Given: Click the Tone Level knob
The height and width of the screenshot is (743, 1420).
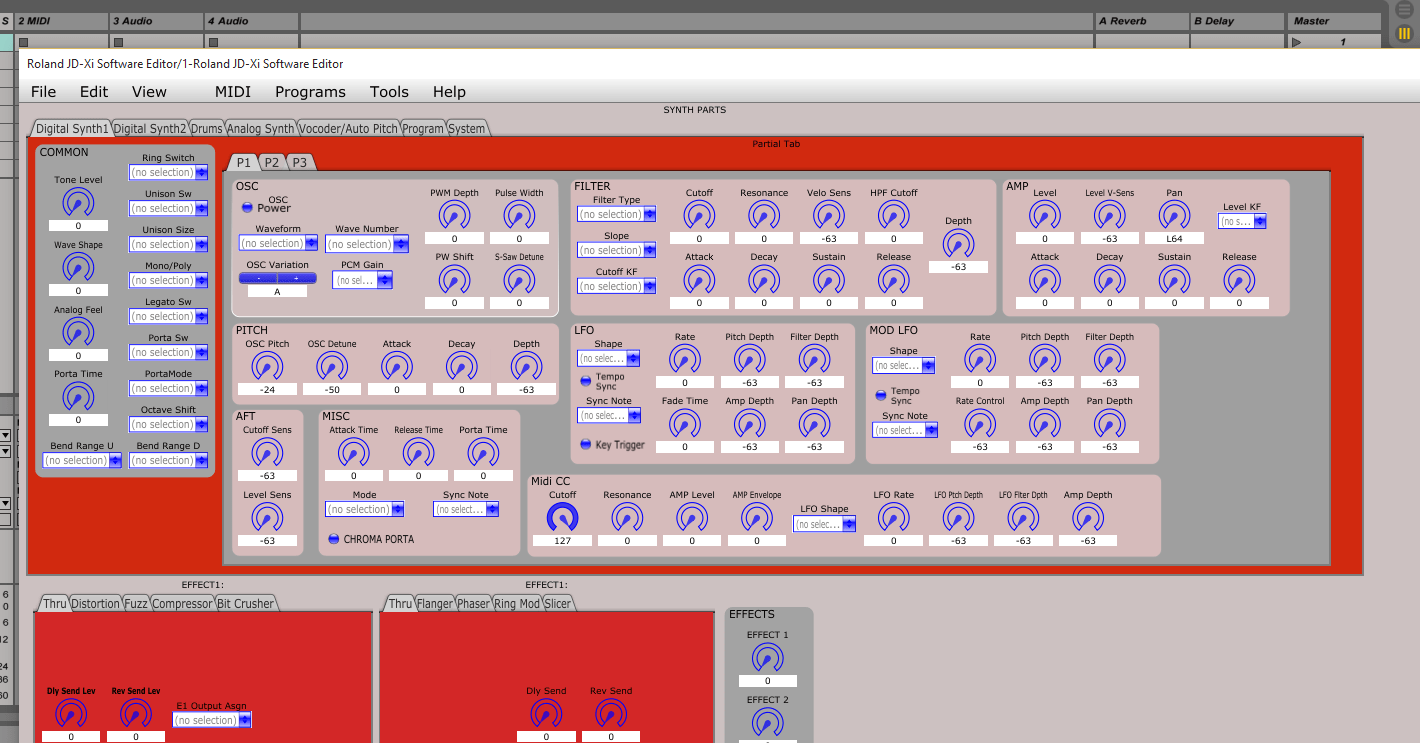Looking at the screenshot, I should [x=78, y=203].
